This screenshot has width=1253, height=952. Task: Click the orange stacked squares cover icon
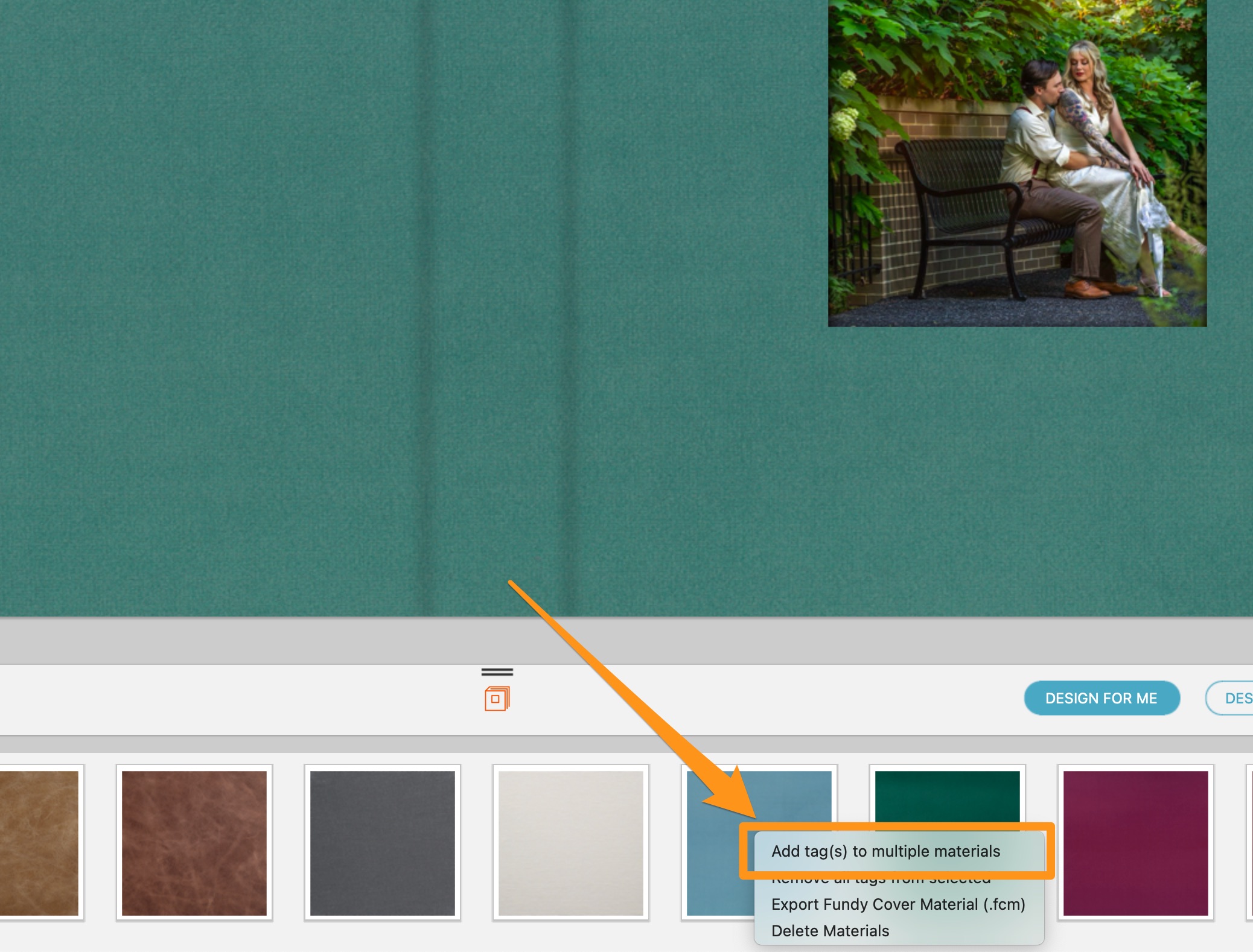(497, 699)
